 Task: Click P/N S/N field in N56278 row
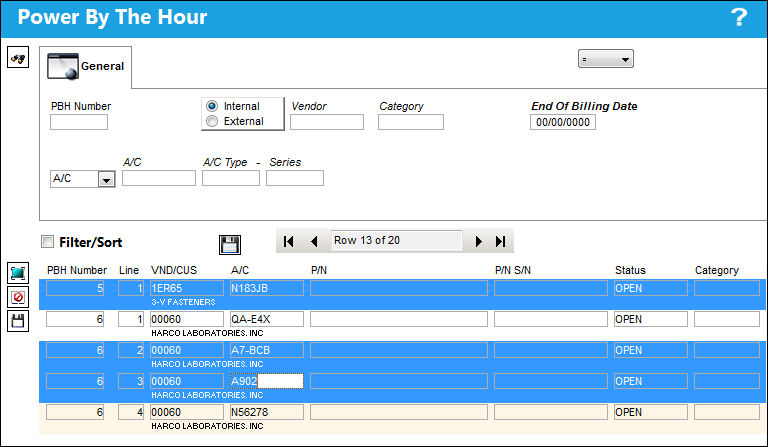[551, 412]
